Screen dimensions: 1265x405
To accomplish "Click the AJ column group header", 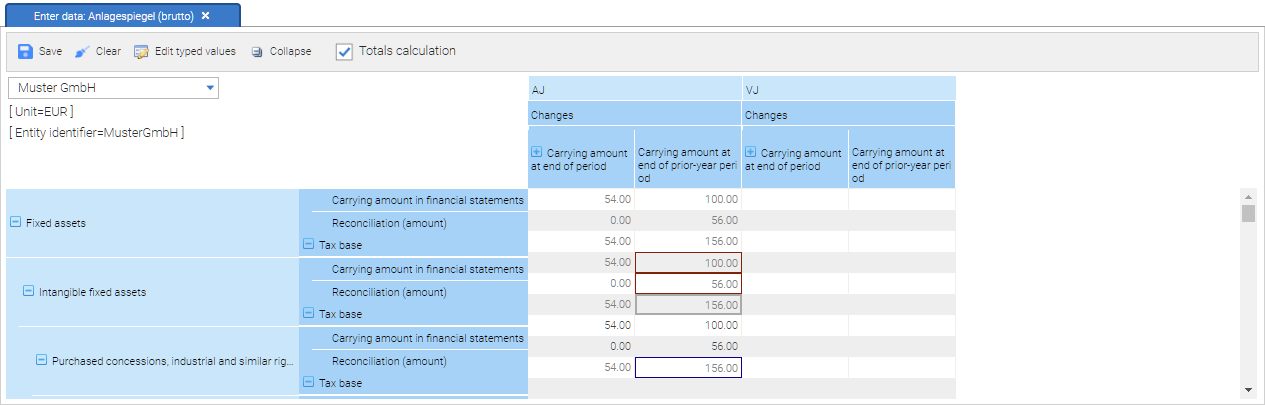I will click(x=635, y=89).
